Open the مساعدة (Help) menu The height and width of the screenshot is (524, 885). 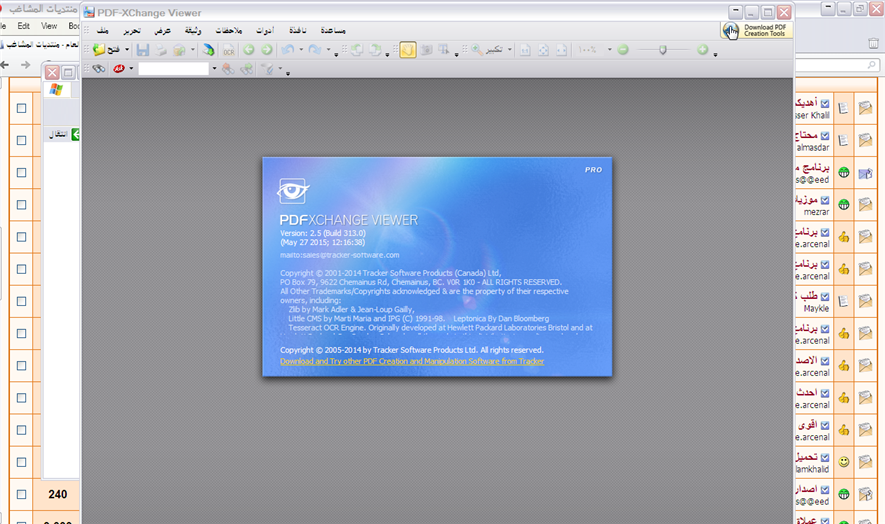(x=333, y=30)
